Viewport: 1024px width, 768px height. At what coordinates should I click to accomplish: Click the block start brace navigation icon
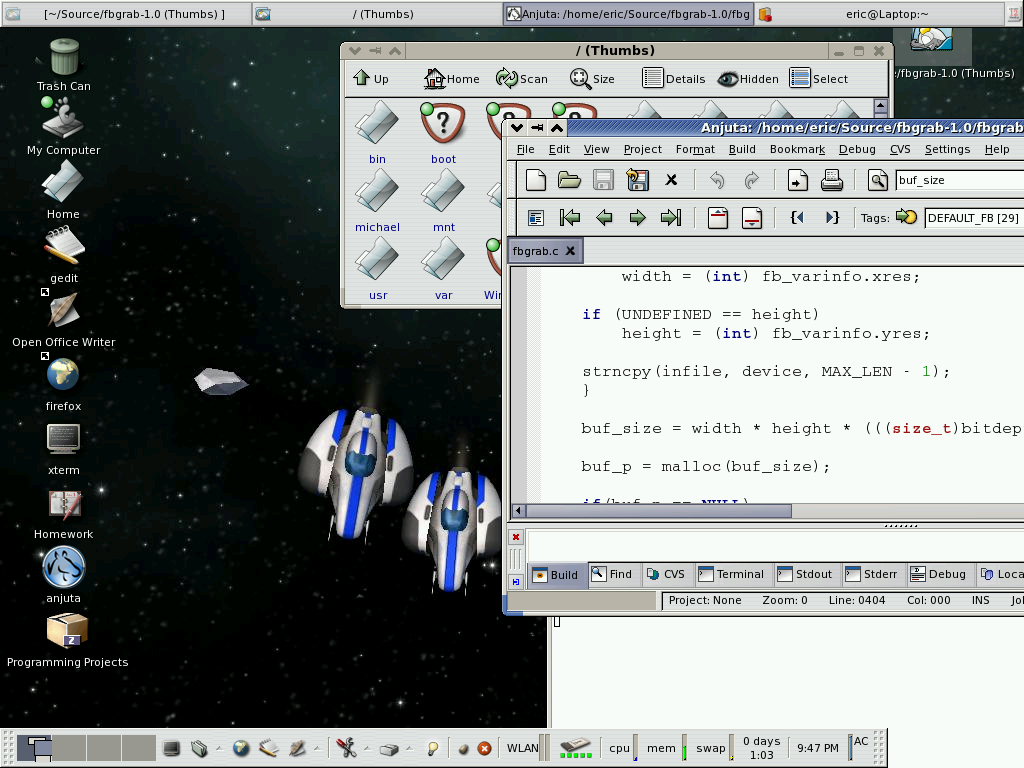pos(797,217)
